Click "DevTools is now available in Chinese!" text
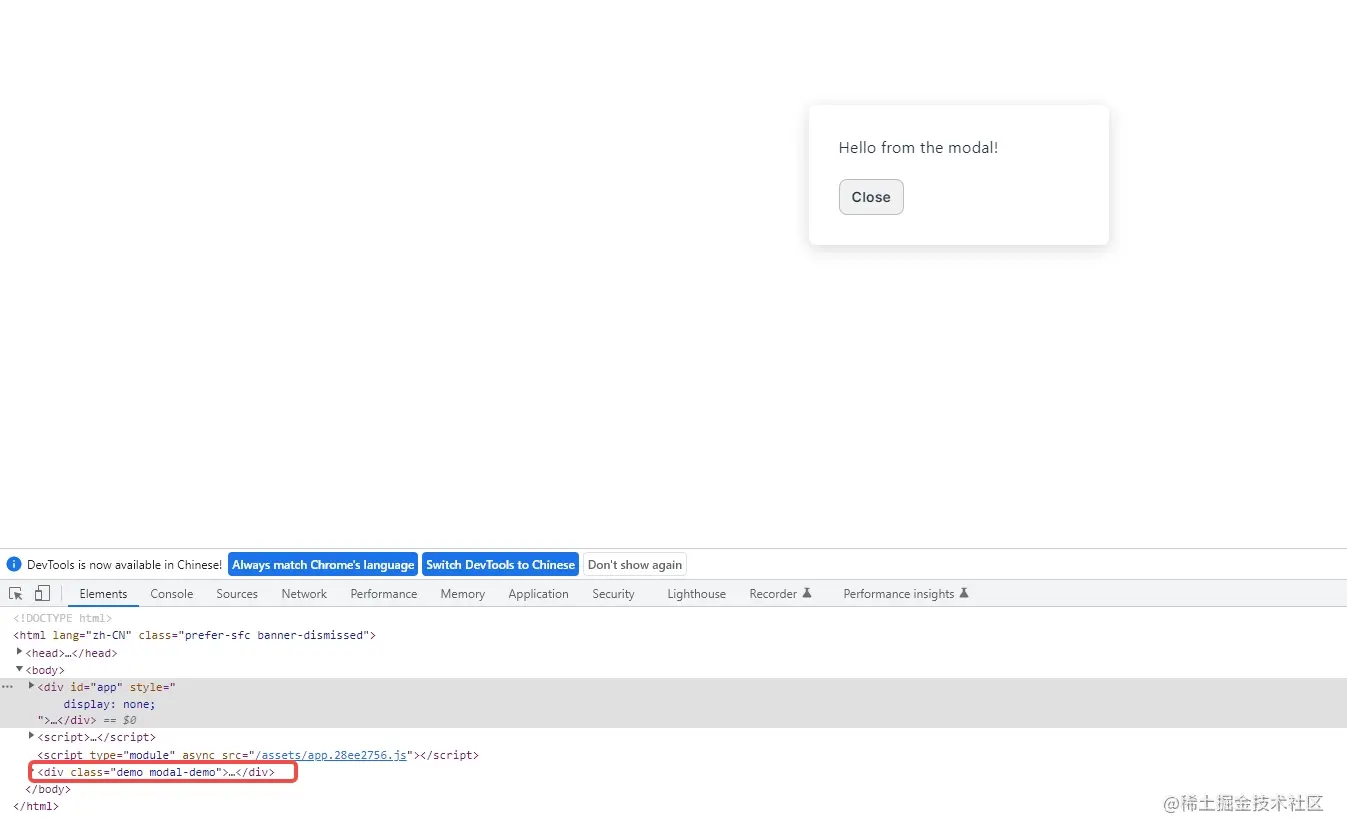Viewport: 1347px width, 837px height. tap(125, 565)
